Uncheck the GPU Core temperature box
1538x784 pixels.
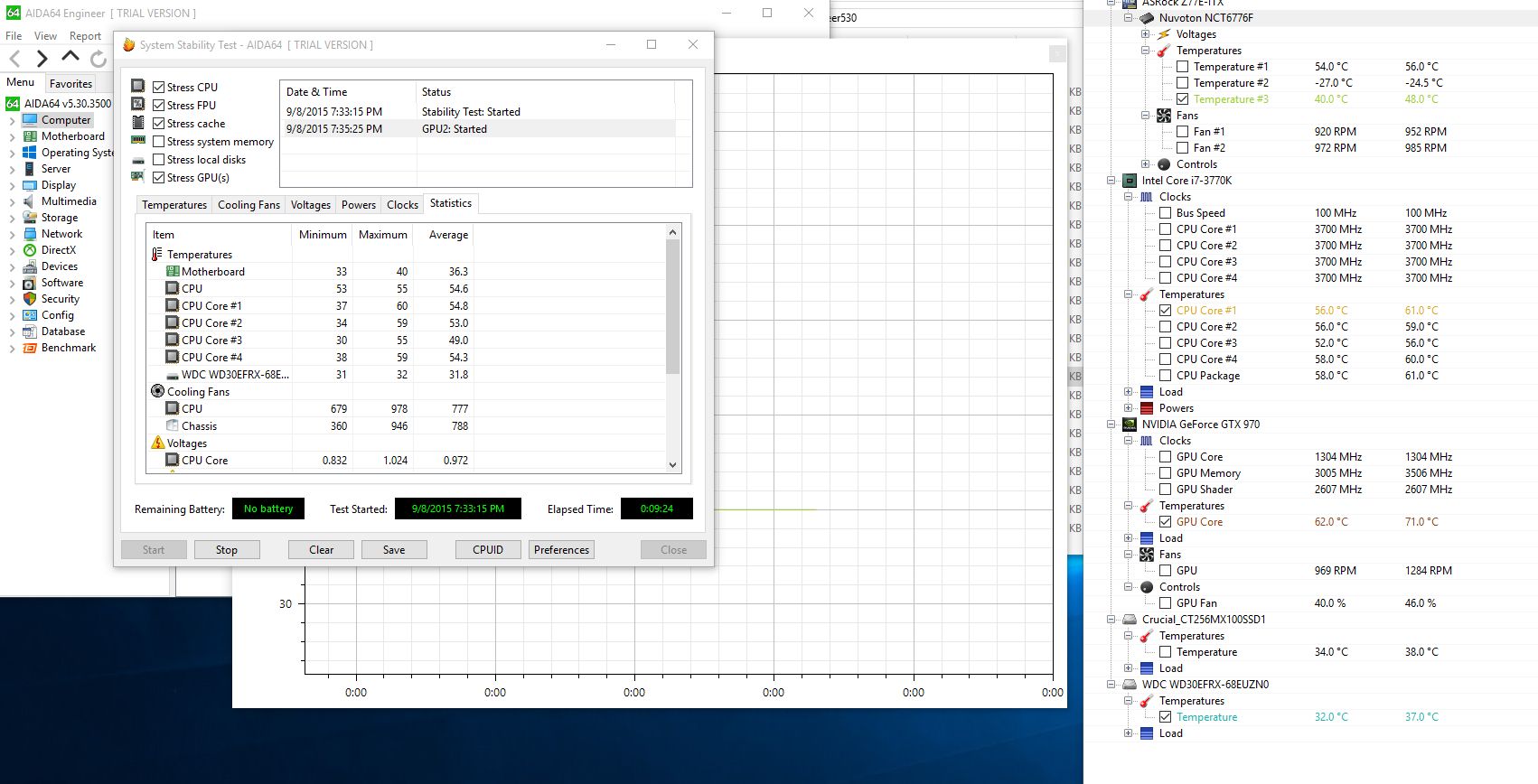1165,522
